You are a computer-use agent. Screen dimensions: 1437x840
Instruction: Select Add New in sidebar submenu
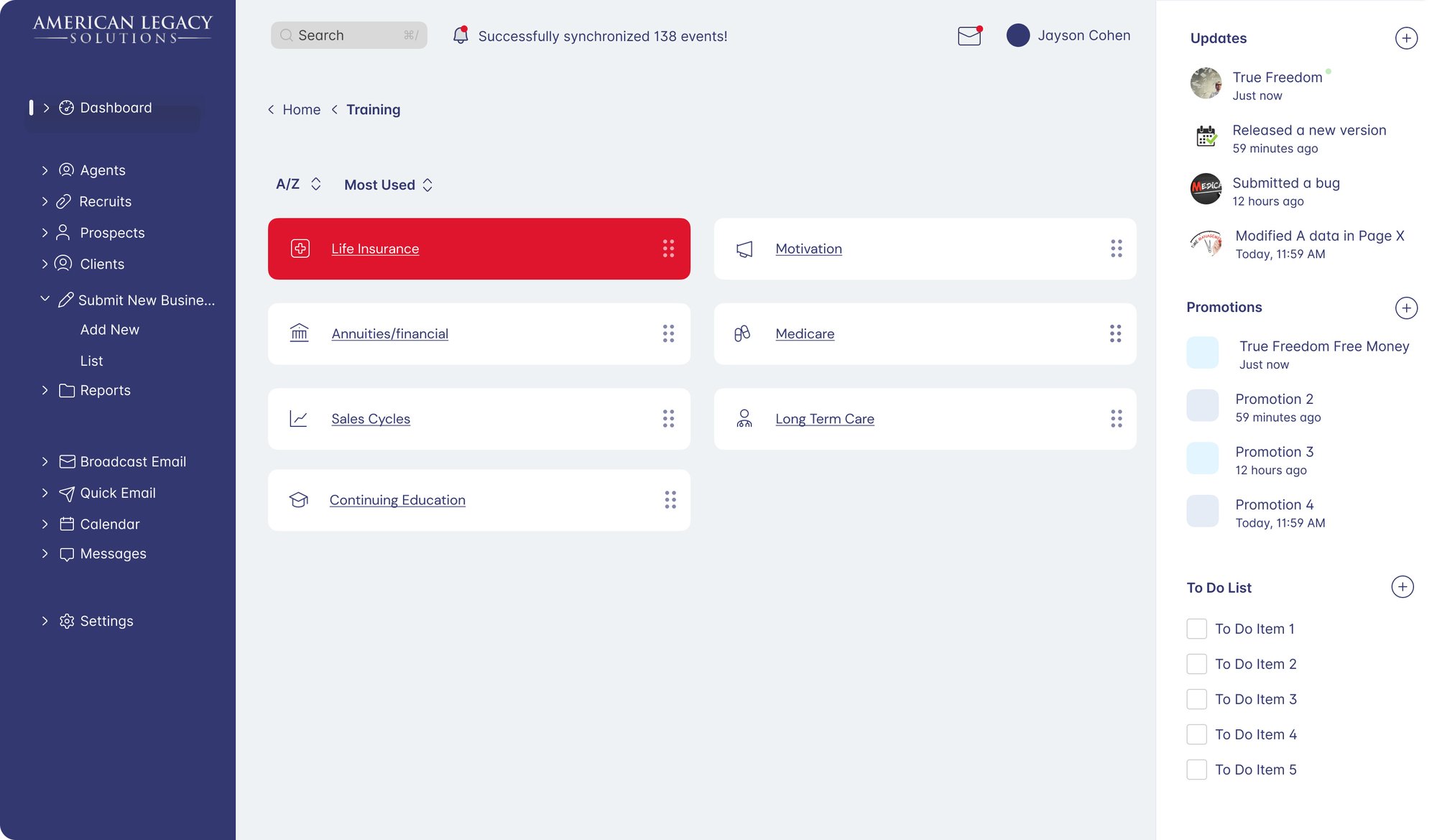(x=110, y=330)
